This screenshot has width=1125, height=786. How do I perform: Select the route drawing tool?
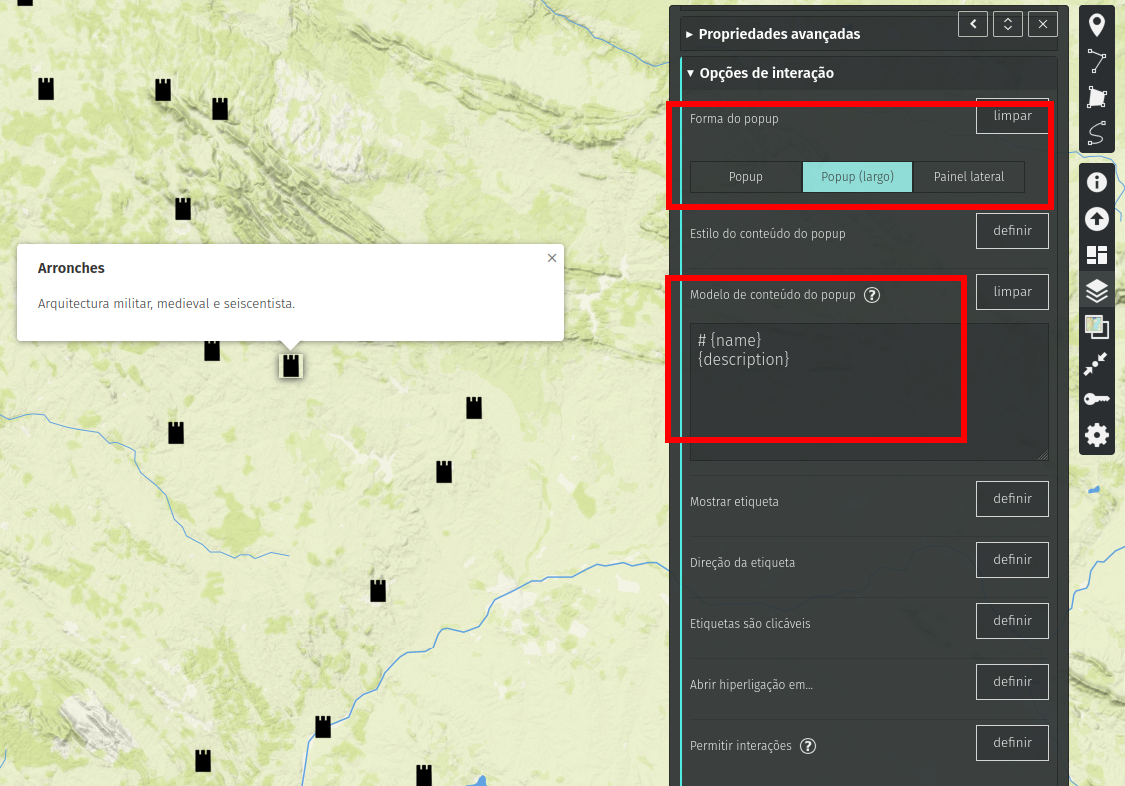tap(1096, 133)
